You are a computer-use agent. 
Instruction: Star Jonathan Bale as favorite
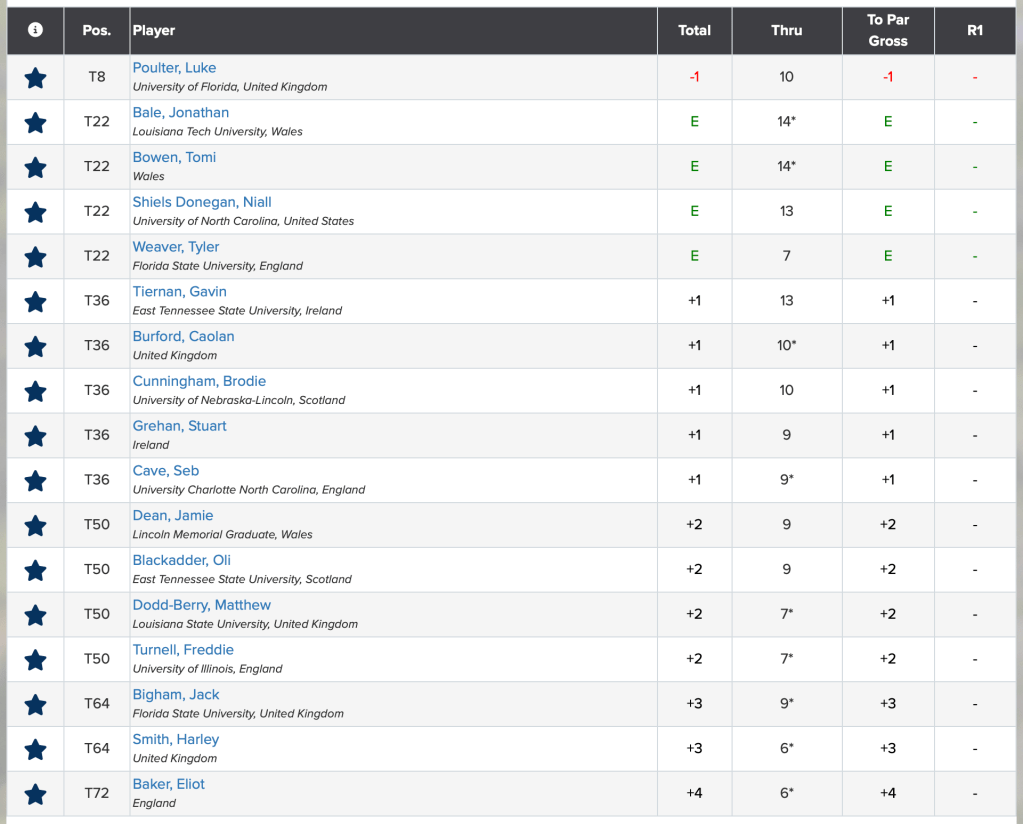click(x=35, y=123)
